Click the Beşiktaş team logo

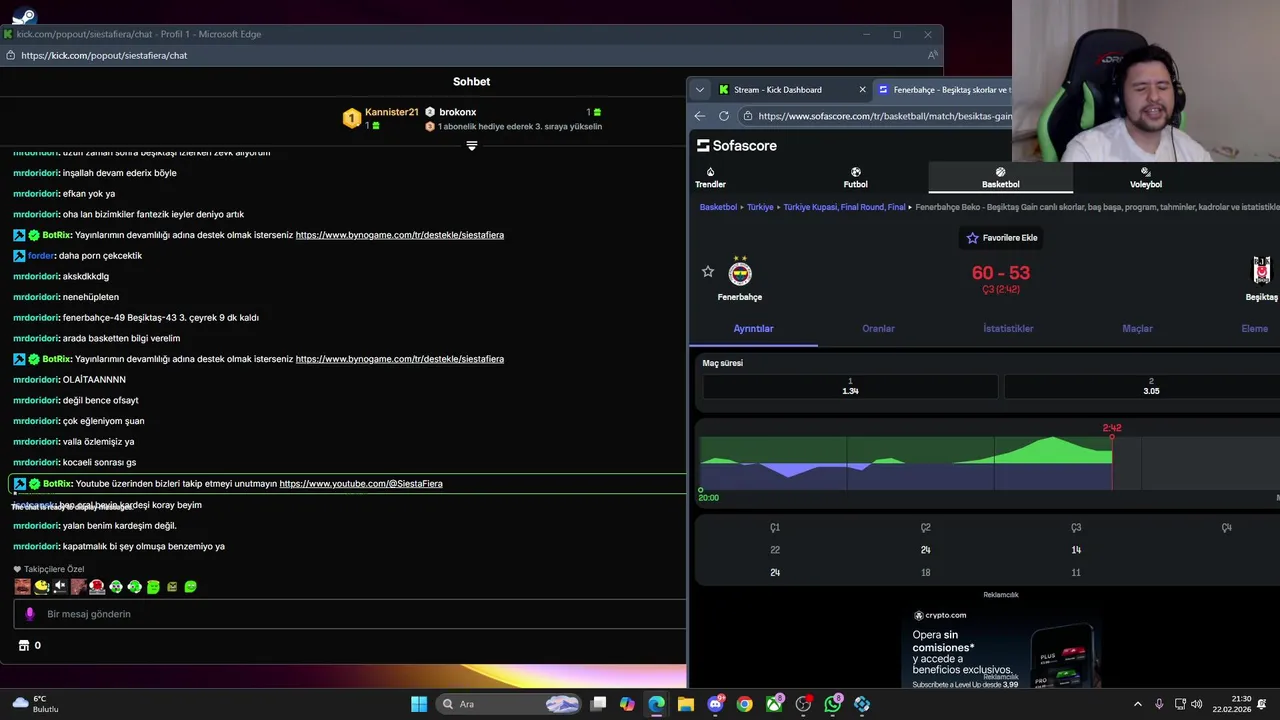pyautogui.click(x=1262, y=271)
